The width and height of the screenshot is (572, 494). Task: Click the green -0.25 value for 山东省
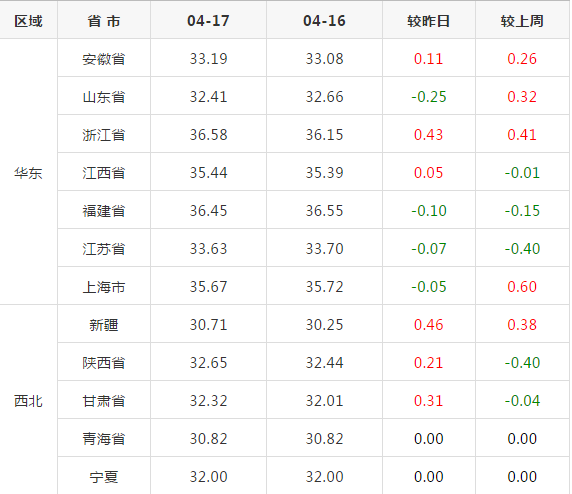(429, 97)
